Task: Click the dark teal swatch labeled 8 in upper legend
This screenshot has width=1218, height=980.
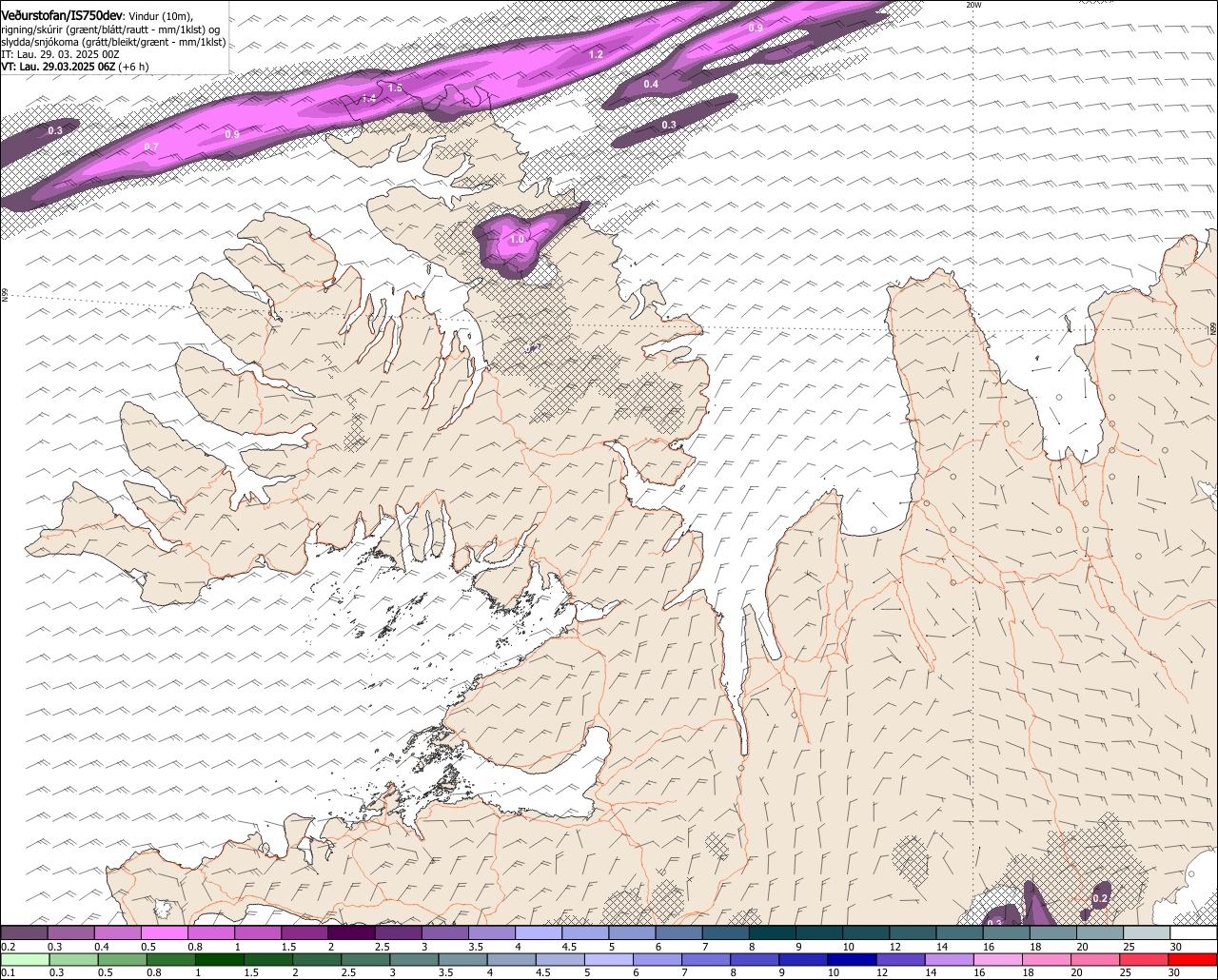Action: (773, 932)
